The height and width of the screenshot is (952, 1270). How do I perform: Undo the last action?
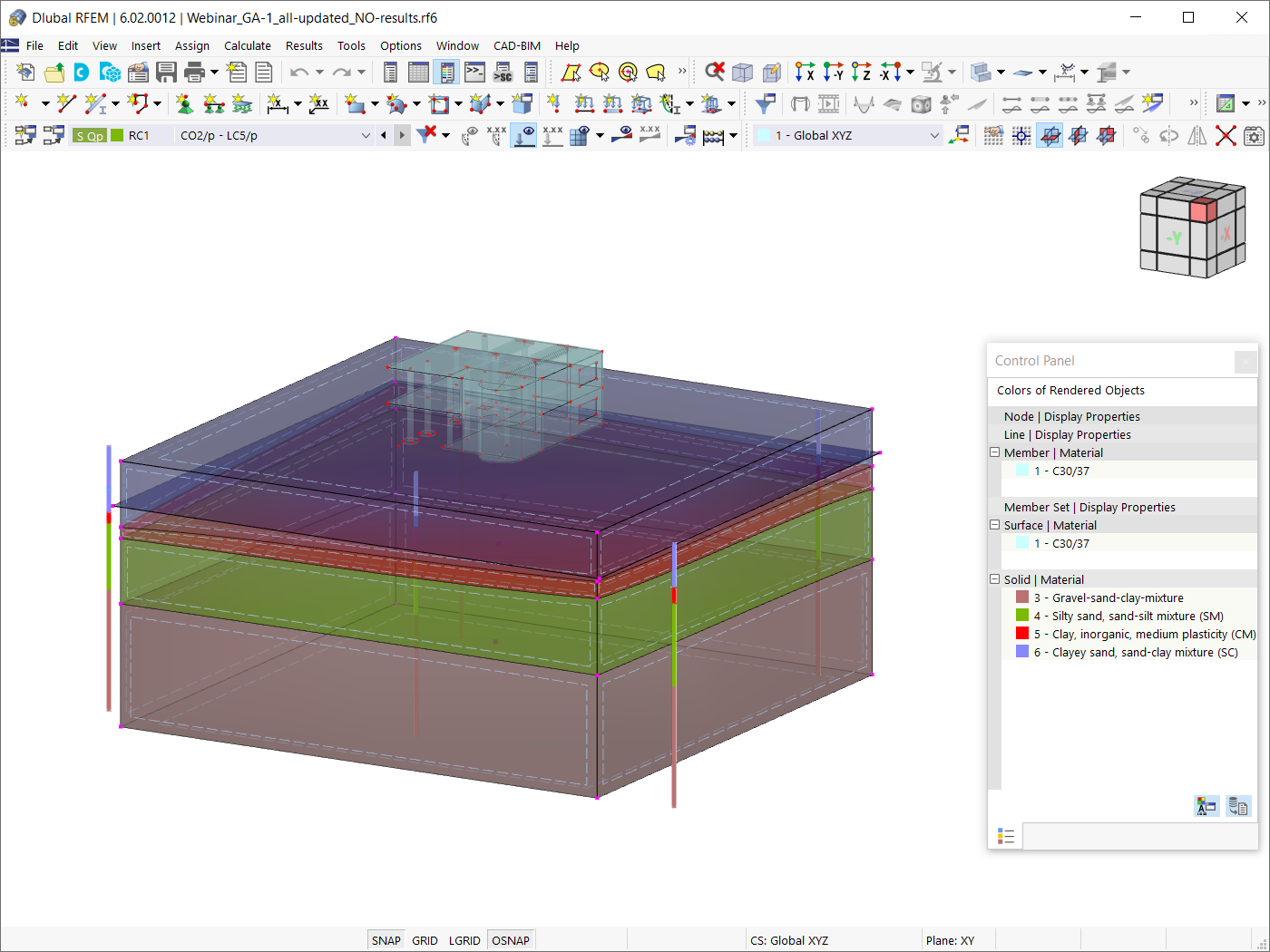click(299, 72)
